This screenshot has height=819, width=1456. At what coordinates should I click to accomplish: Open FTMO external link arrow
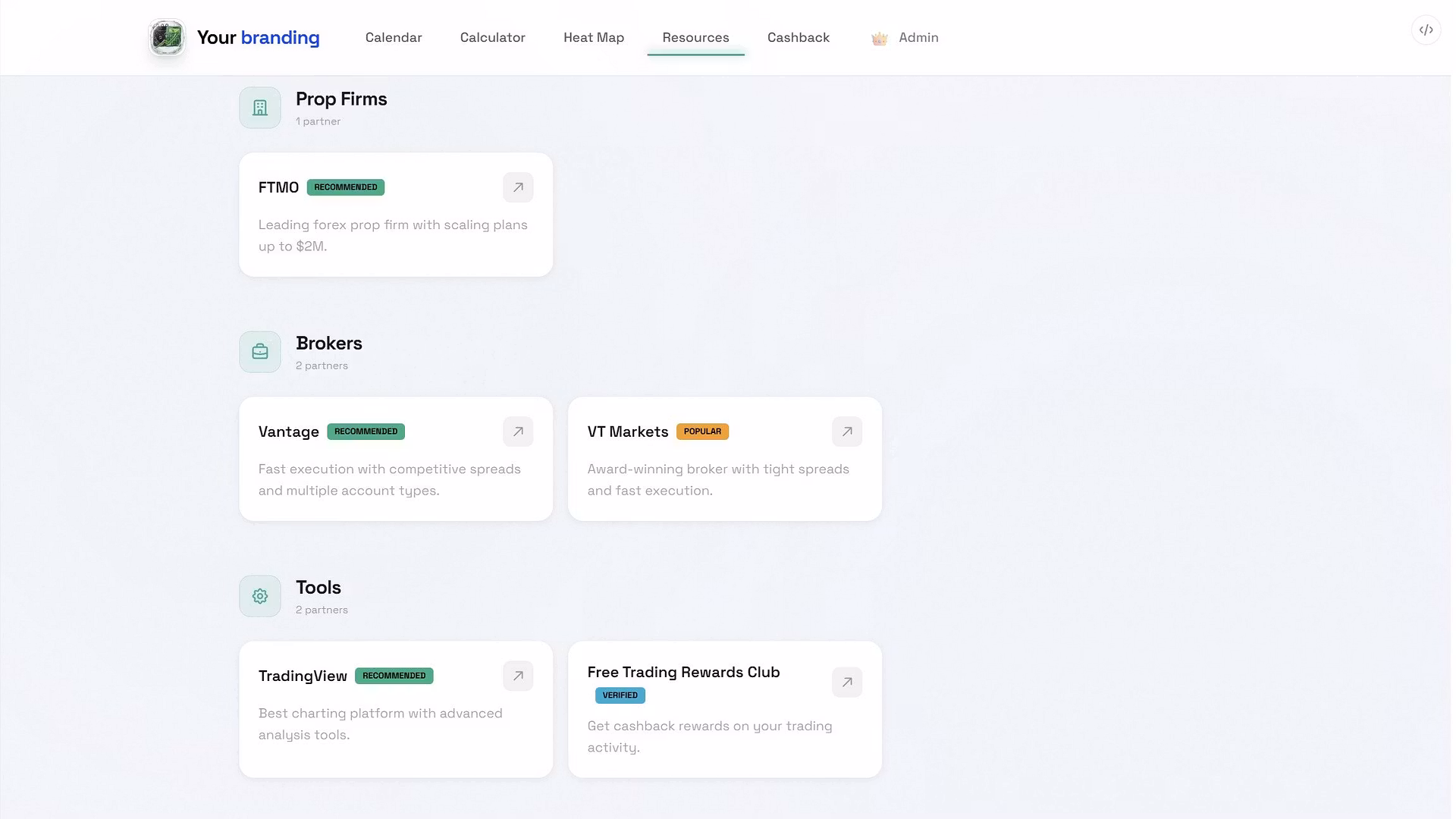click(518, 187)
